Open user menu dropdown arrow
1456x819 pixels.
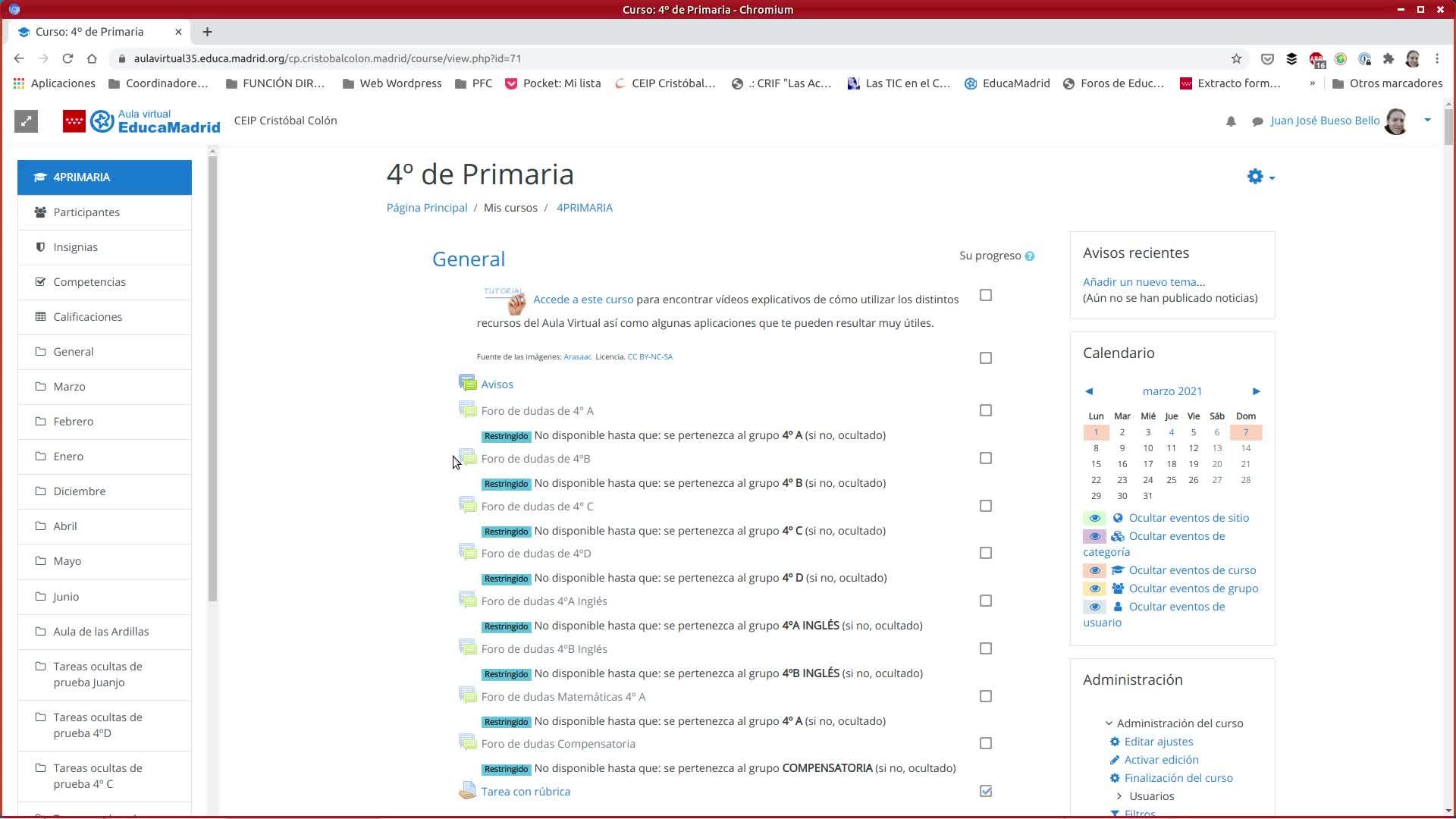tap(1427, 120)
